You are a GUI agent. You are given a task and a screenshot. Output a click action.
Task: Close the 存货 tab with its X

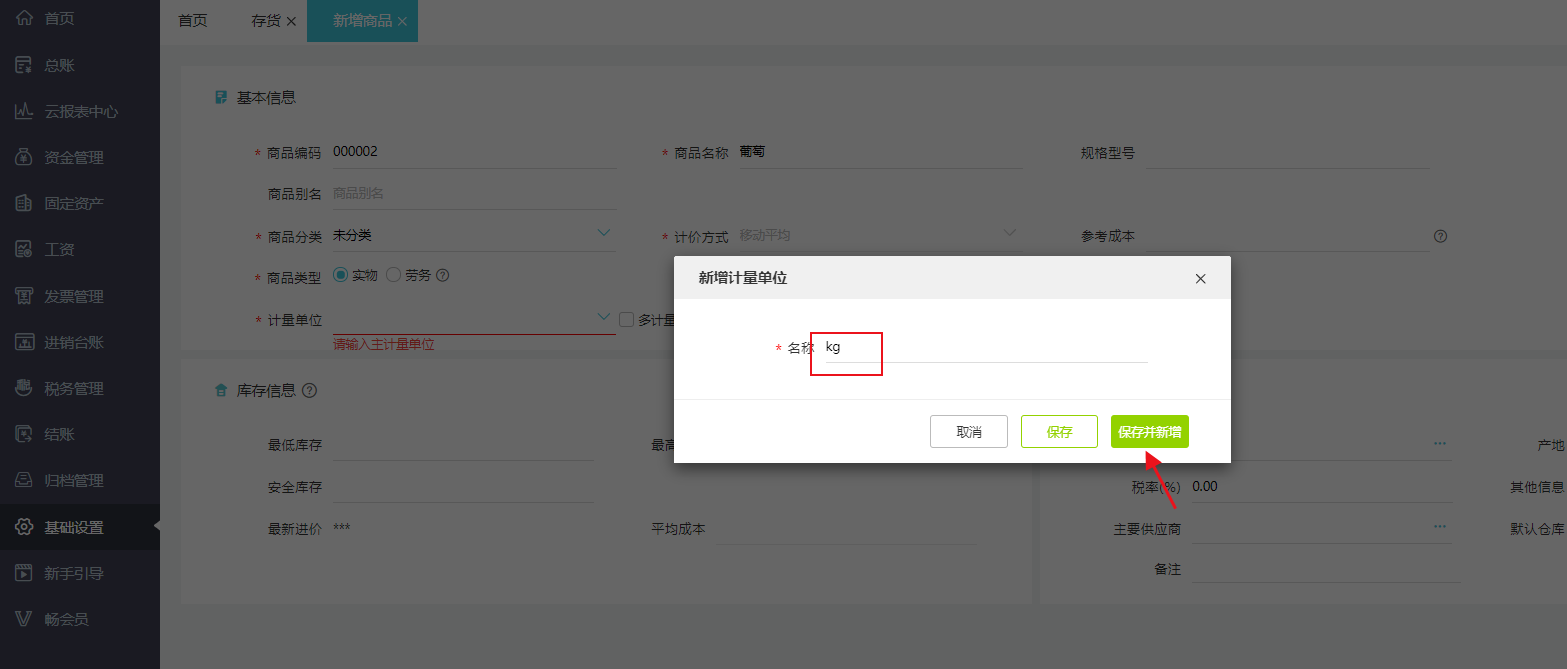(291, 21)
